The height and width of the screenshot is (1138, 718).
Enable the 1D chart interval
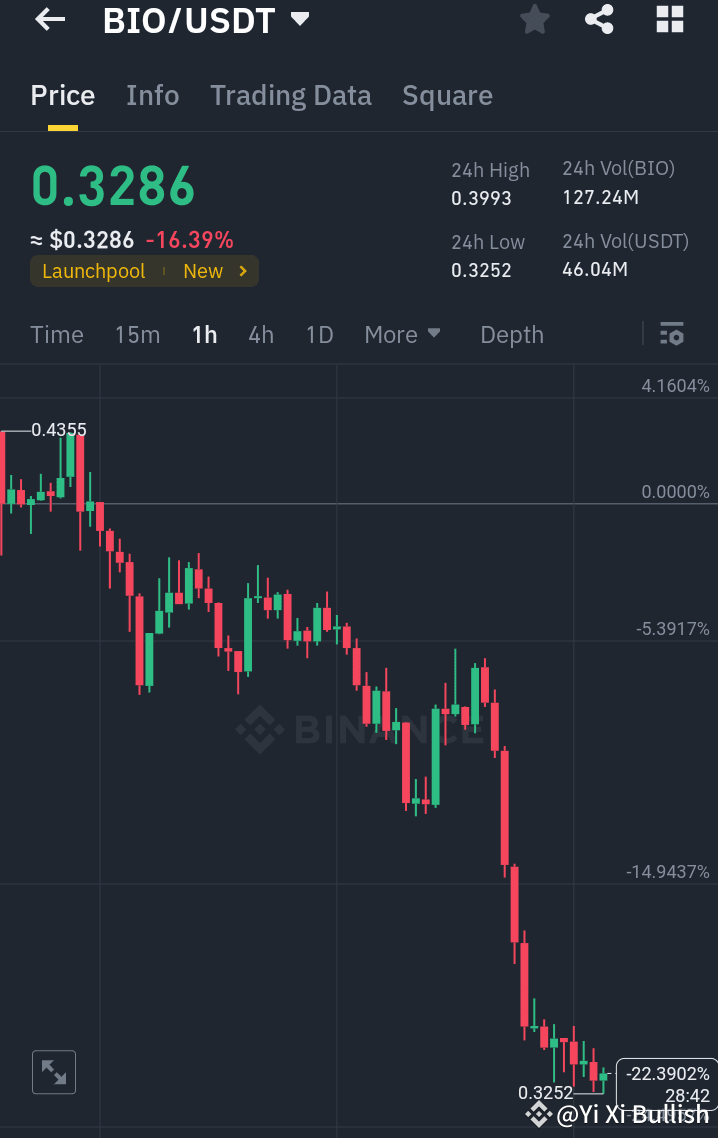point(319,334)
